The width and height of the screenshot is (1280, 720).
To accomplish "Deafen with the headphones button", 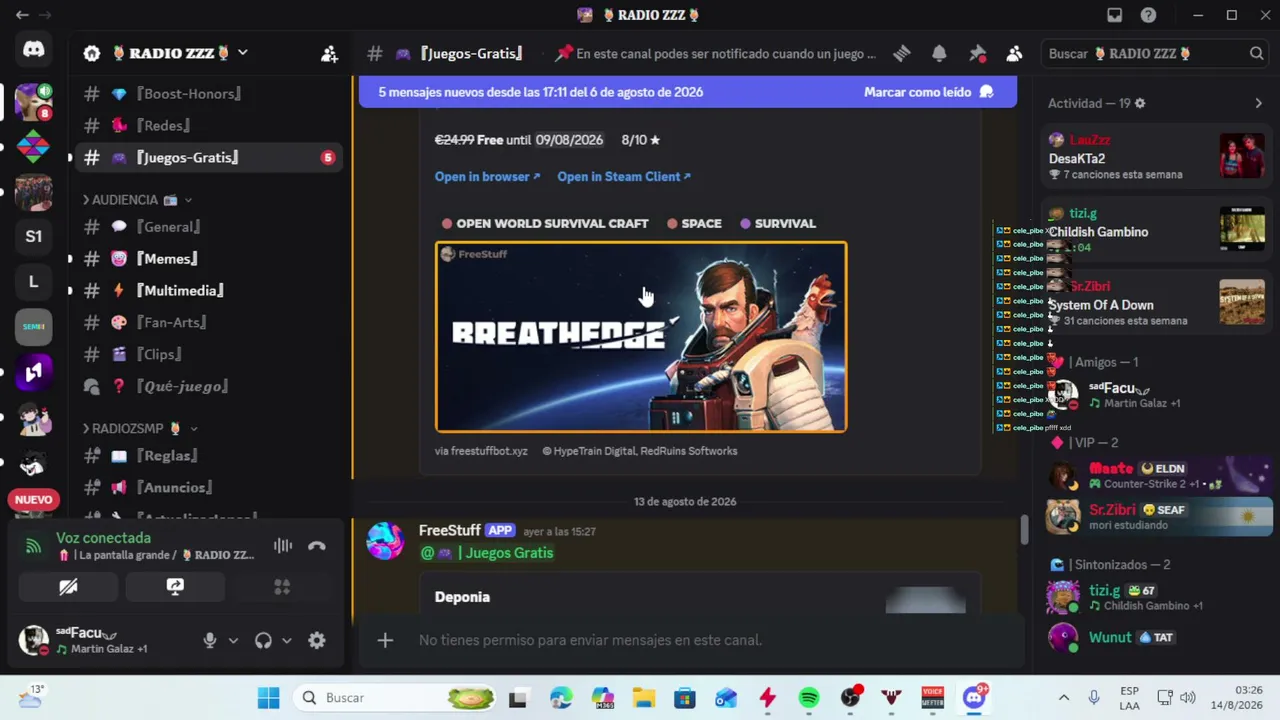I will (263, 641).
